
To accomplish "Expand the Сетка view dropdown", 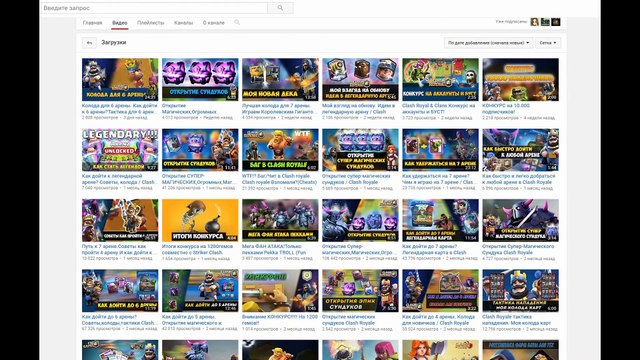I will (x=548, y=43).
